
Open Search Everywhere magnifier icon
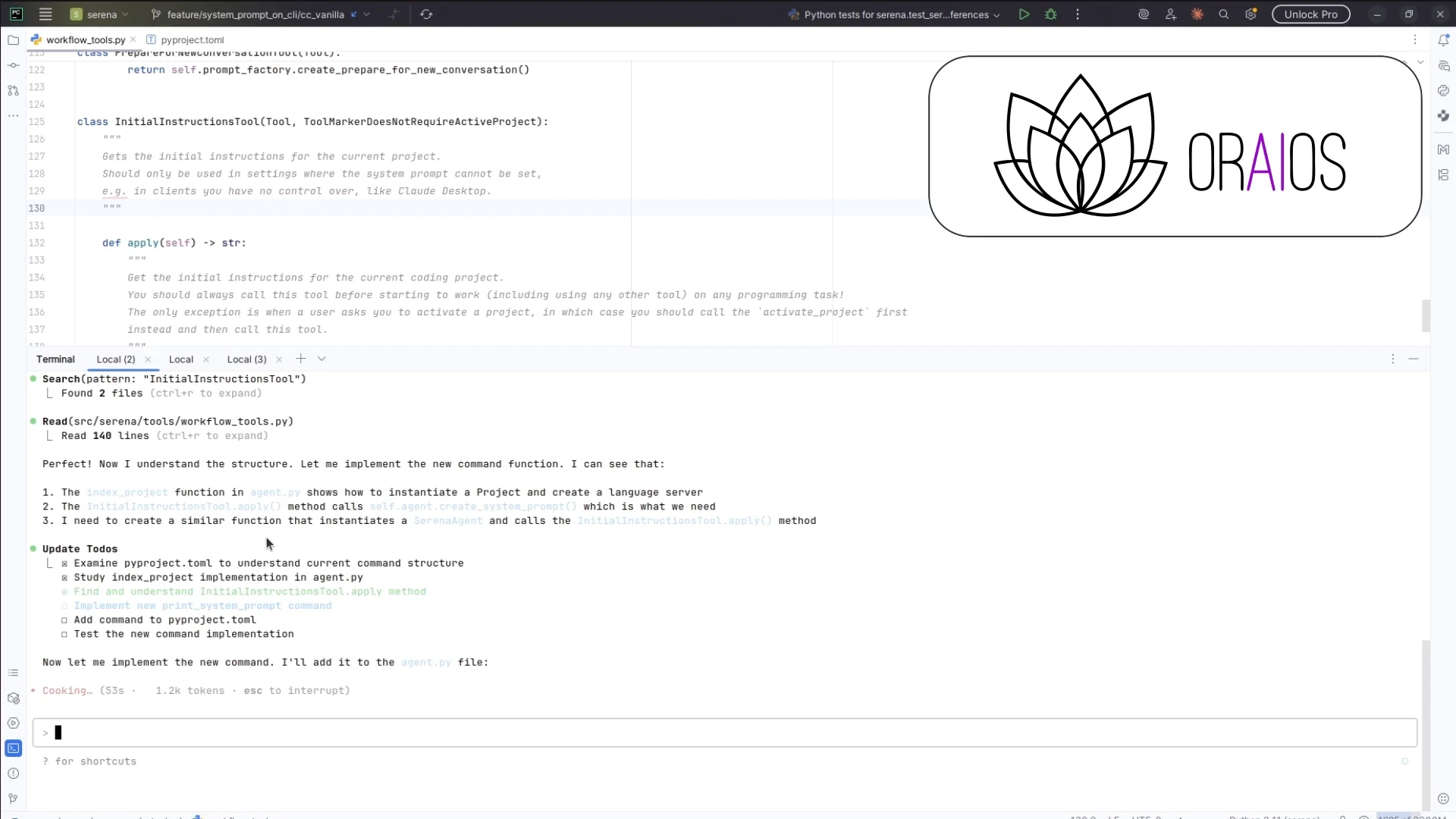[x=1223, y=14]
